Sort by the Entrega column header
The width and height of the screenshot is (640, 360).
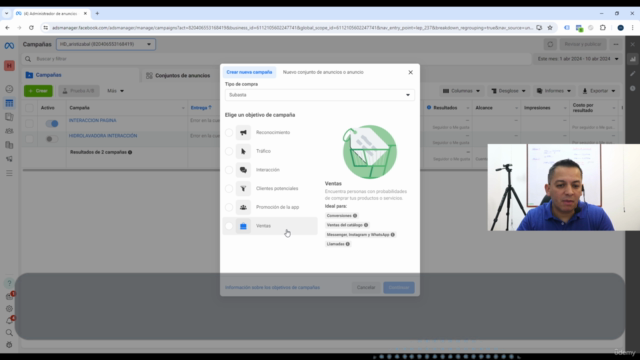(201, 108)
